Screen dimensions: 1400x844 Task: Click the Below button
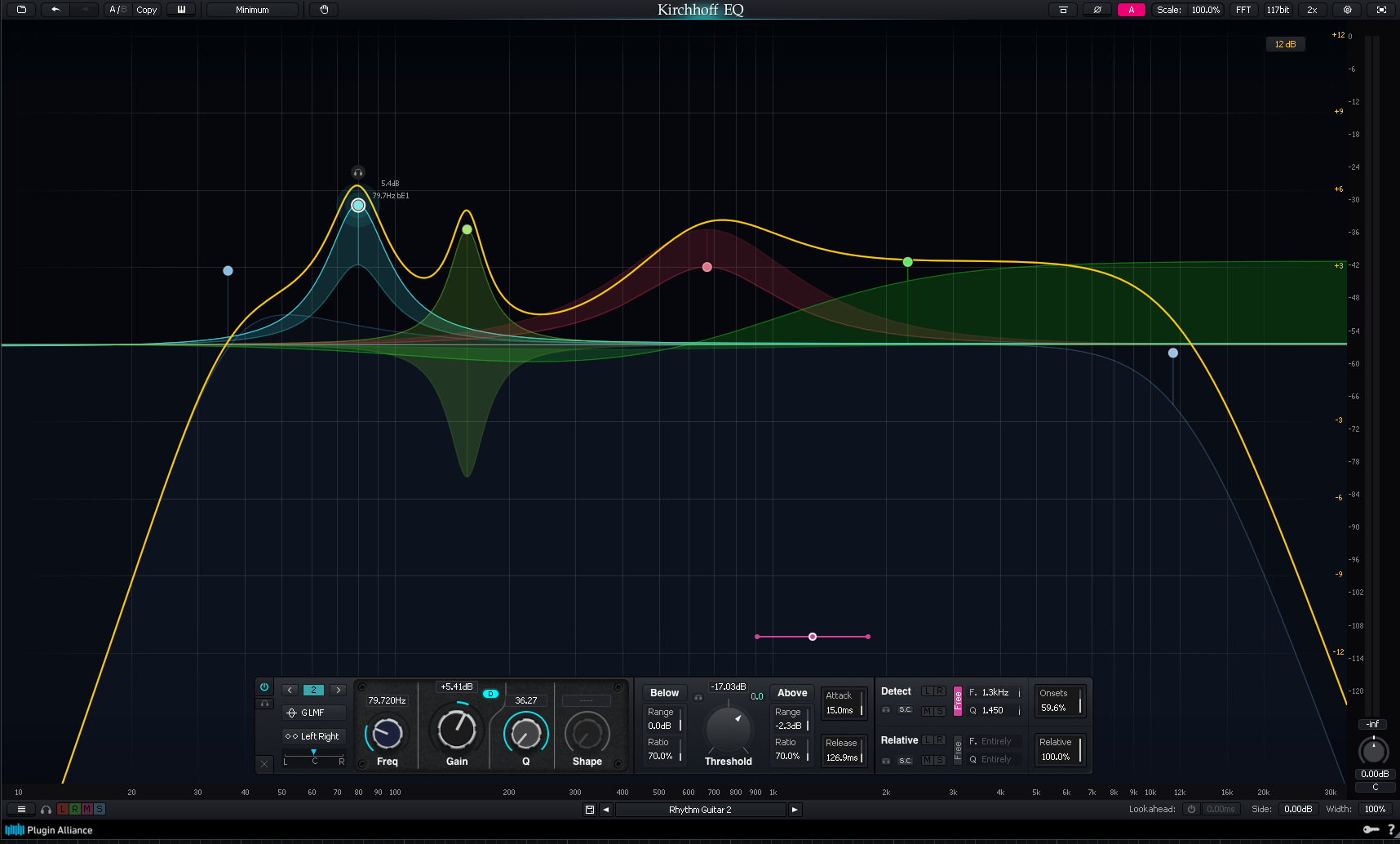(x=664, y=693)
